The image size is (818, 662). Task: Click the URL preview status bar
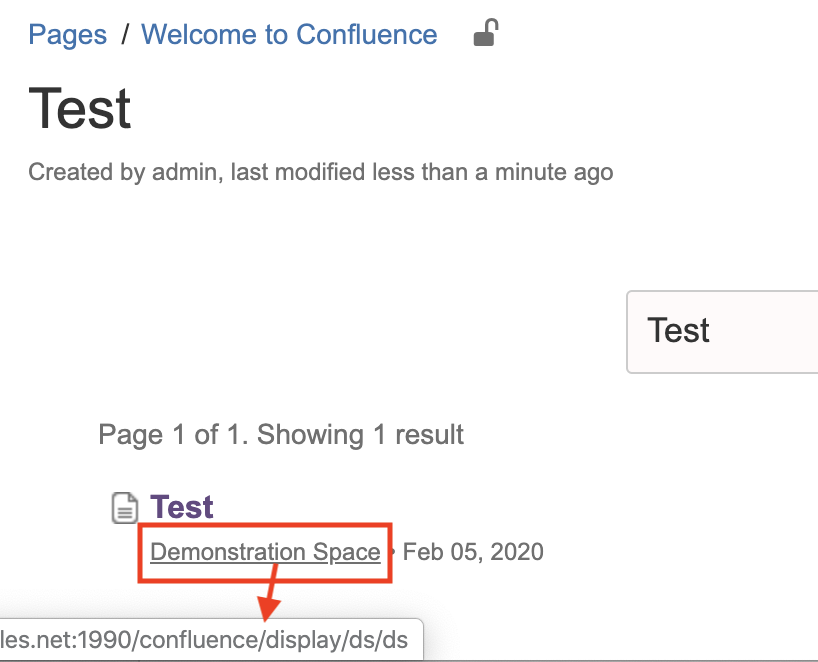click(210, 640)
